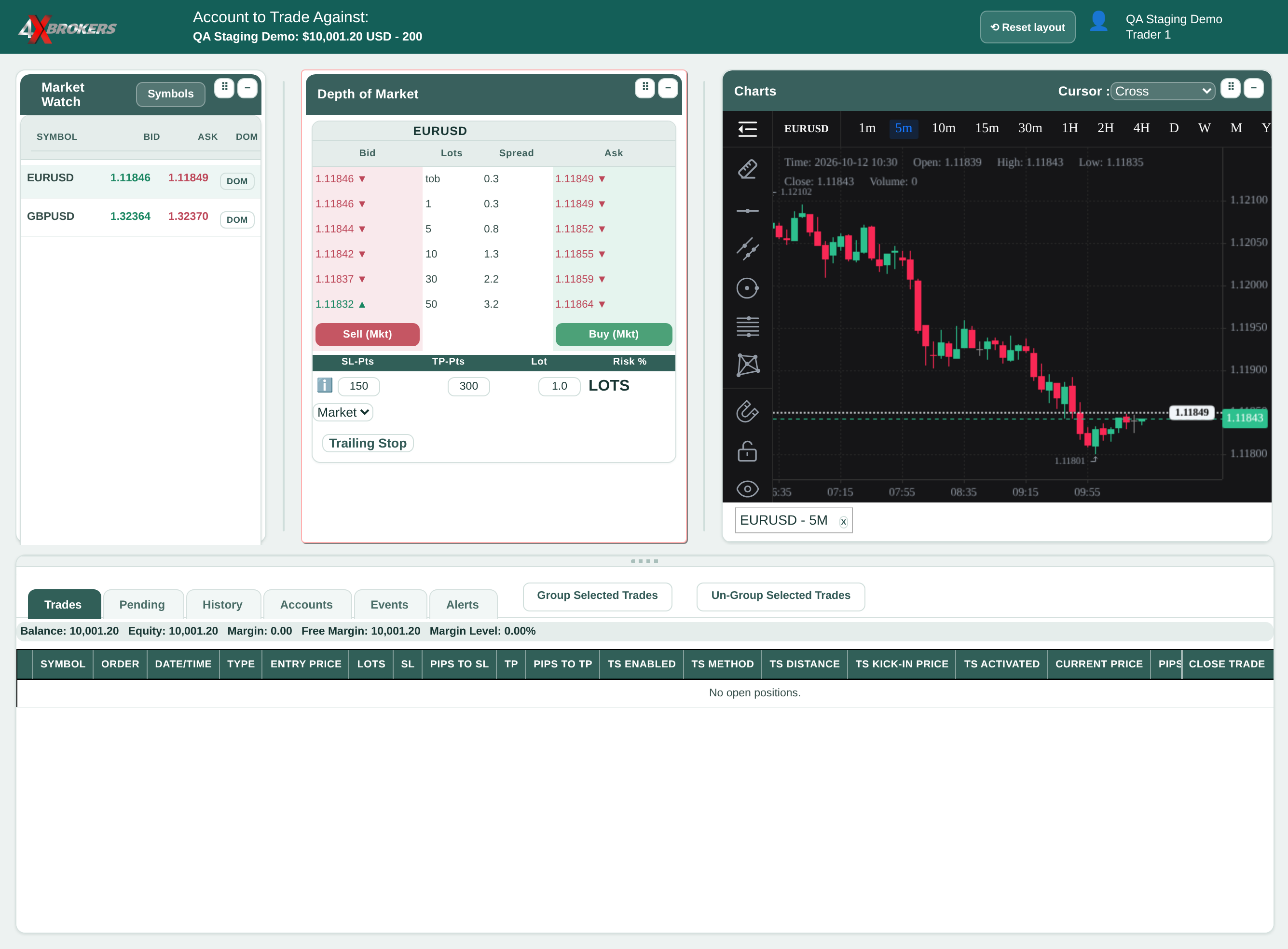
Task: Click the Trailing Stop button
Action: click(x=368, y=443)
